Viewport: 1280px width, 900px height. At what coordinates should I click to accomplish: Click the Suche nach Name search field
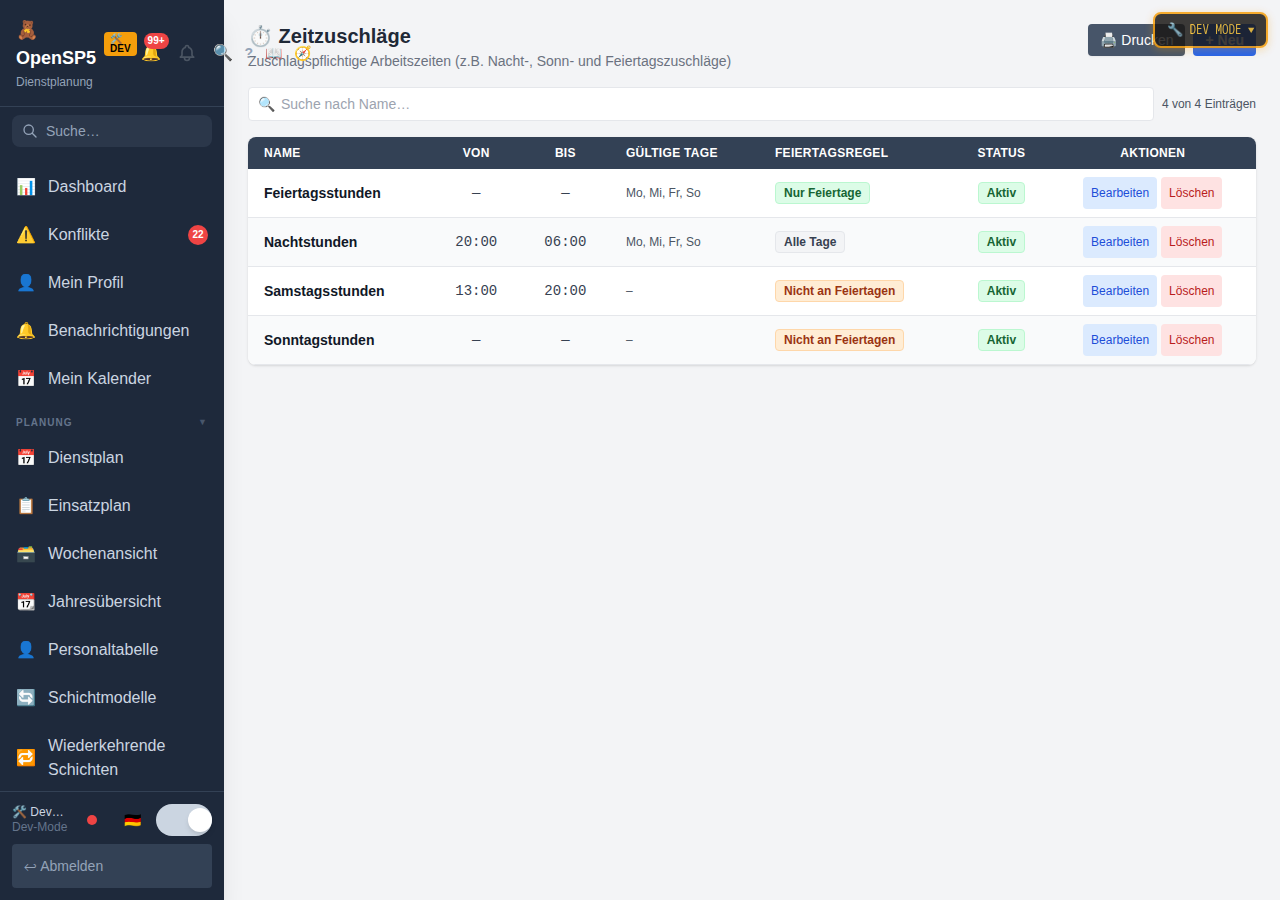(700, 104)
